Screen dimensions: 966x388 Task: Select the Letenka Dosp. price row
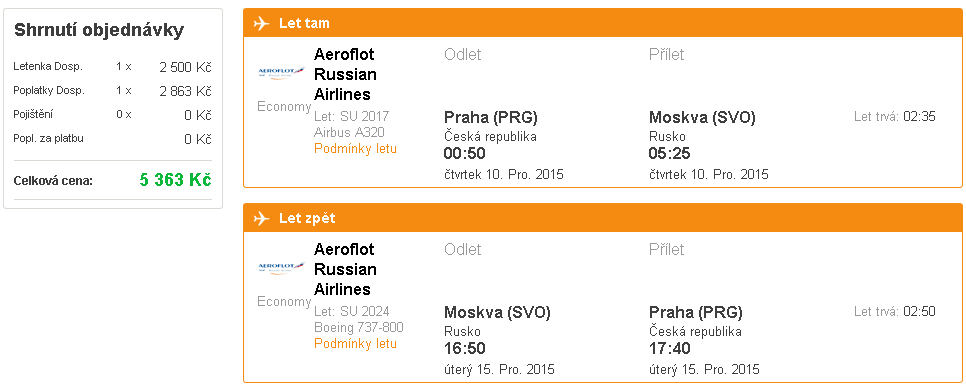(112, 67)
